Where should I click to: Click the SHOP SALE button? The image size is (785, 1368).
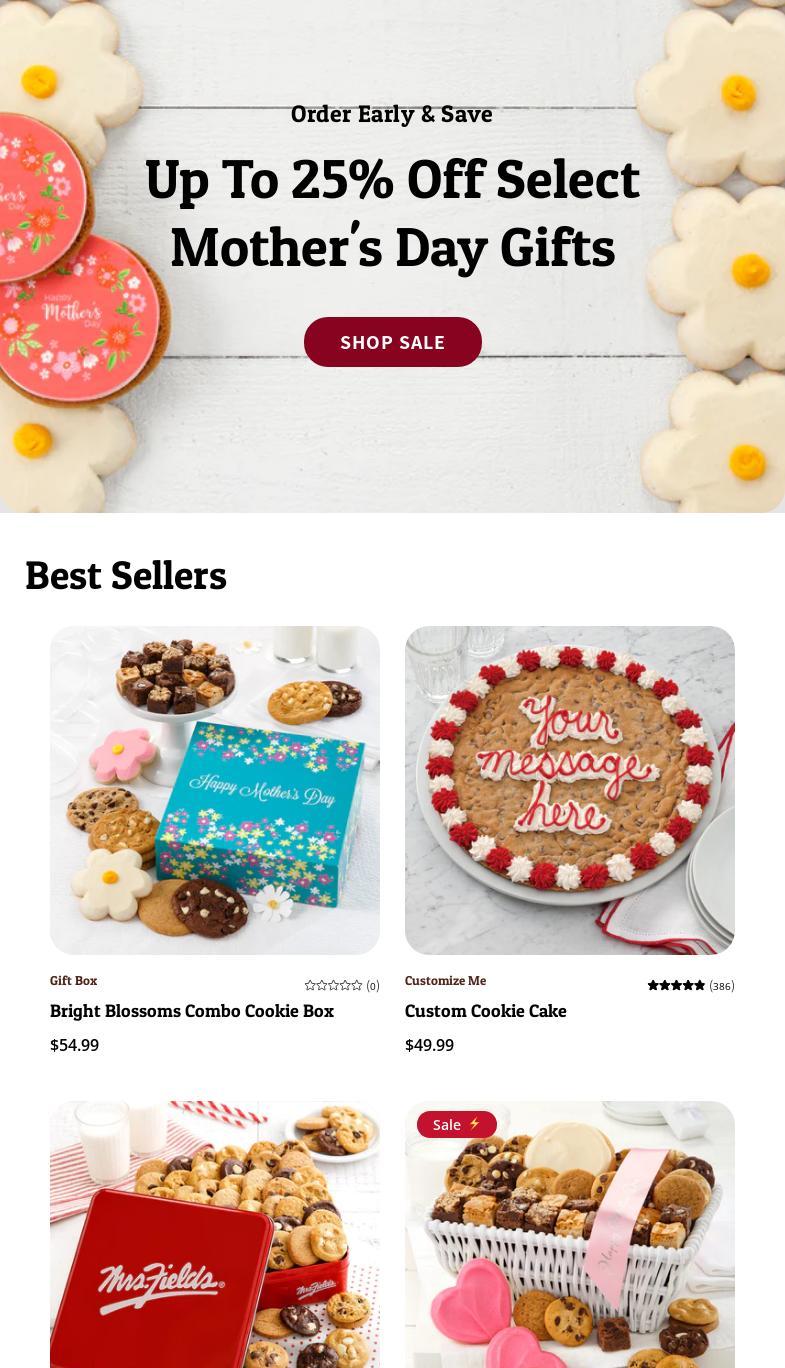pyautogui.click(x=392, y=342)
